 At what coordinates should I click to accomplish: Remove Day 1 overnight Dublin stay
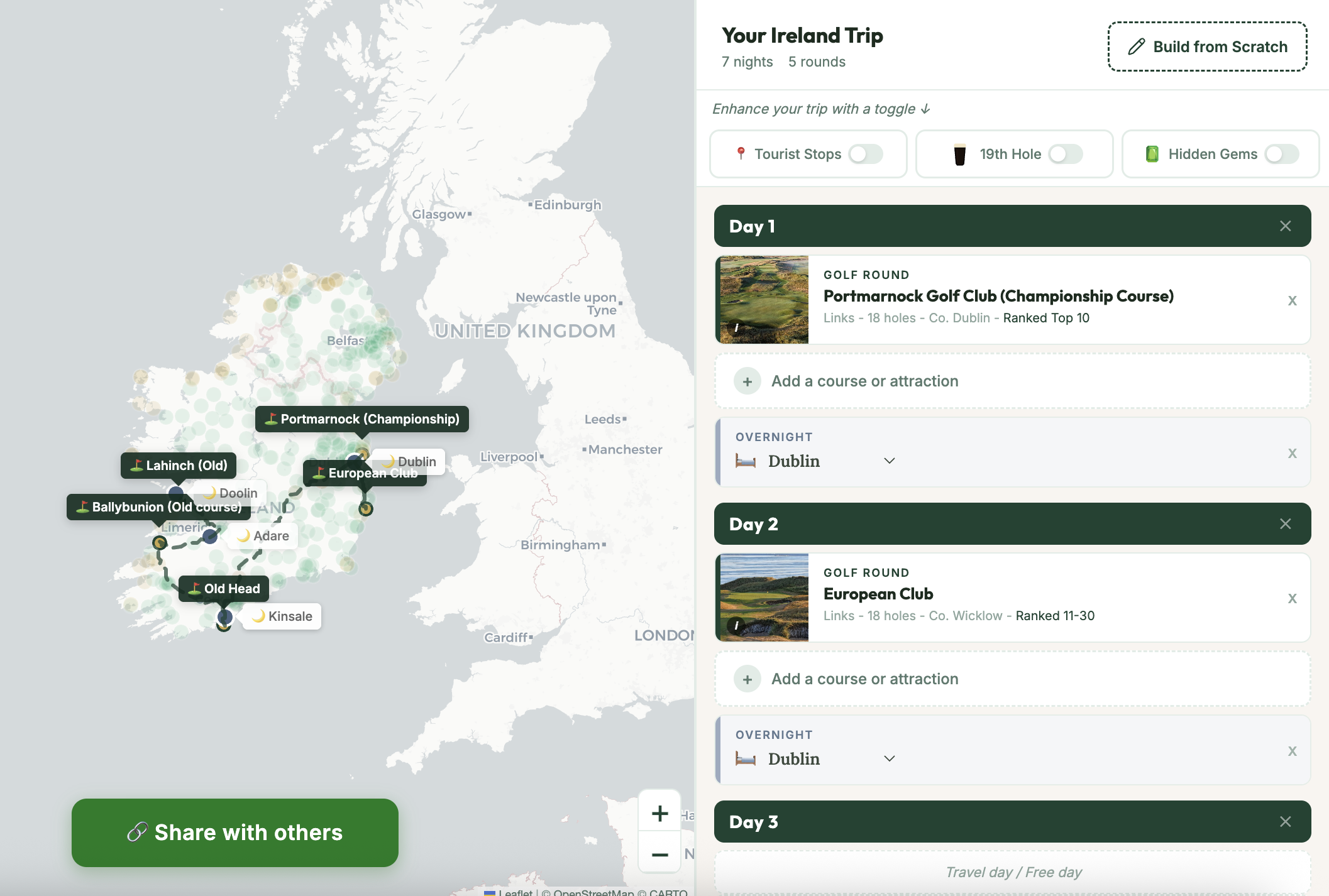(x=1293, y=453)
